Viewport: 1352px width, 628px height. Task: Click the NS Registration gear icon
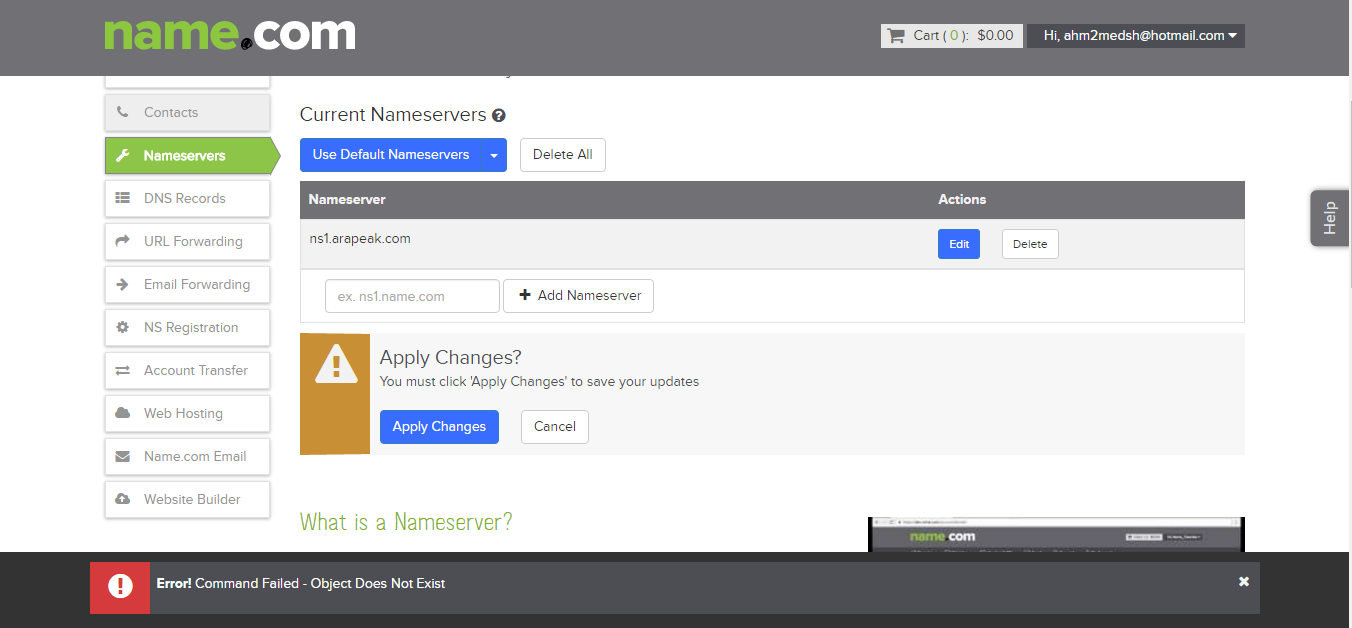[123, 327]
